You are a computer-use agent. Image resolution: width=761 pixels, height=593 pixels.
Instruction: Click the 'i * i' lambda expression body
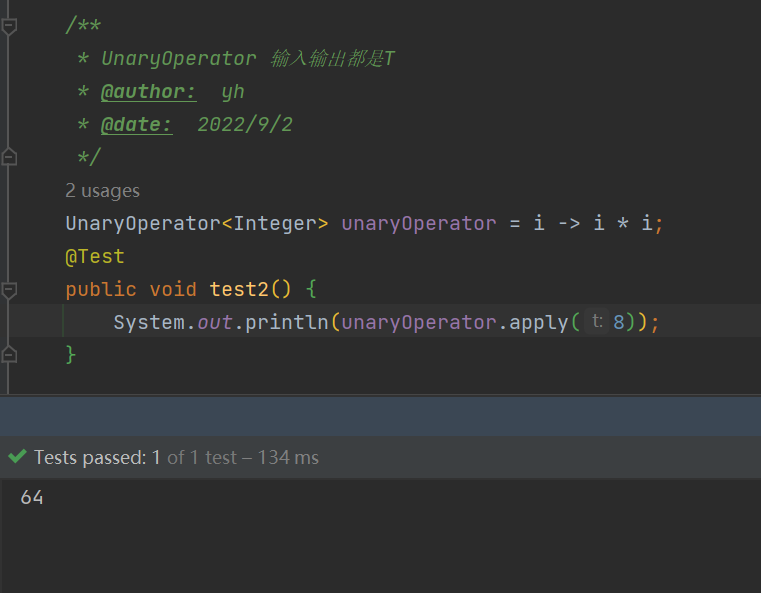[623, 224]
